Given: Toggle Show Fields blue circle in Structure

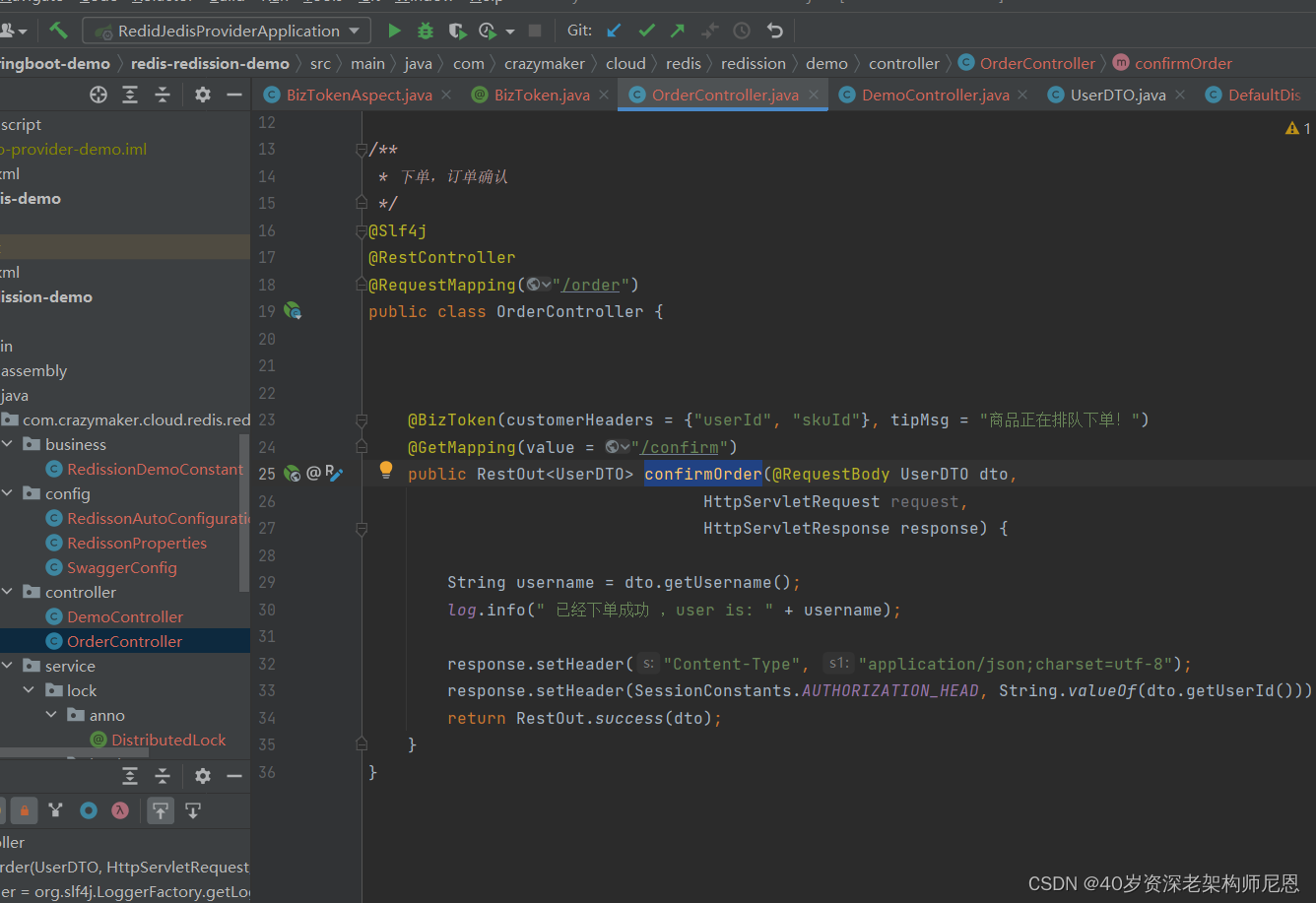Looking at the screenshot, I should click(89, 810).
